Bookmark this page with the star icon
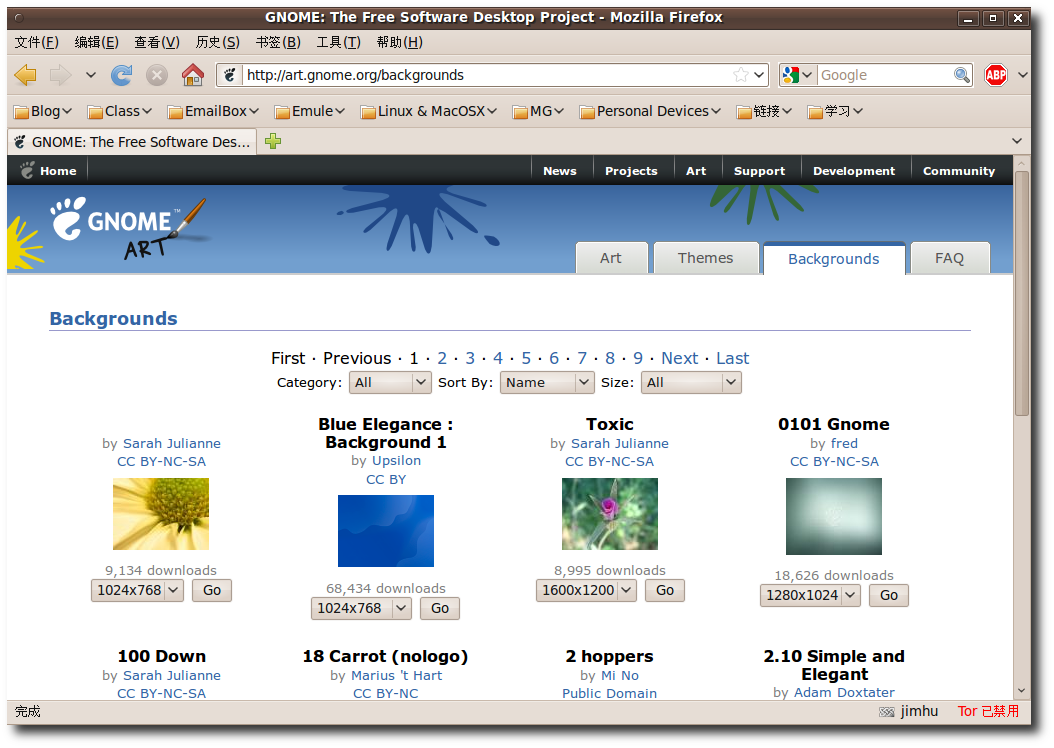 (741, 75)
